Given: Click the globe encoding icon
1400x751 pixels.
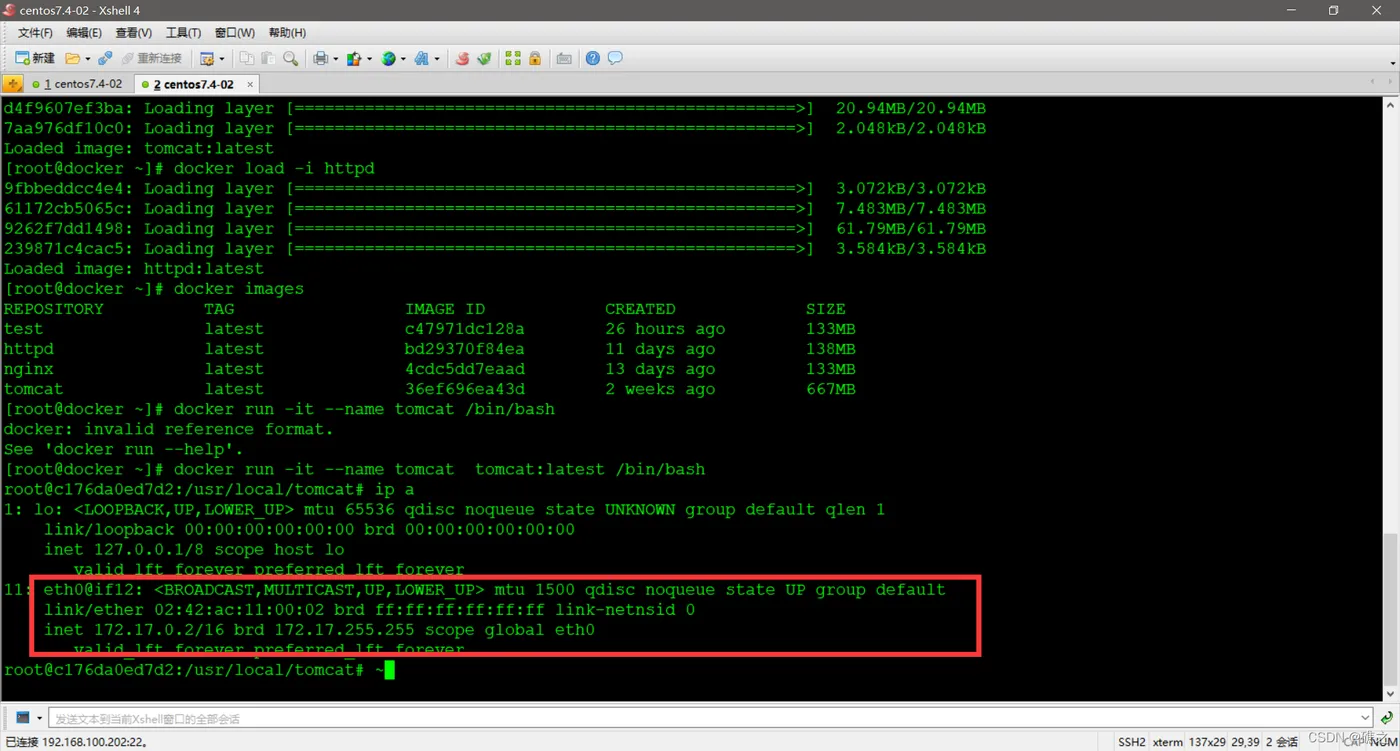Looking at the screenshot, I should pyautogui.click(x=388, y=59).
